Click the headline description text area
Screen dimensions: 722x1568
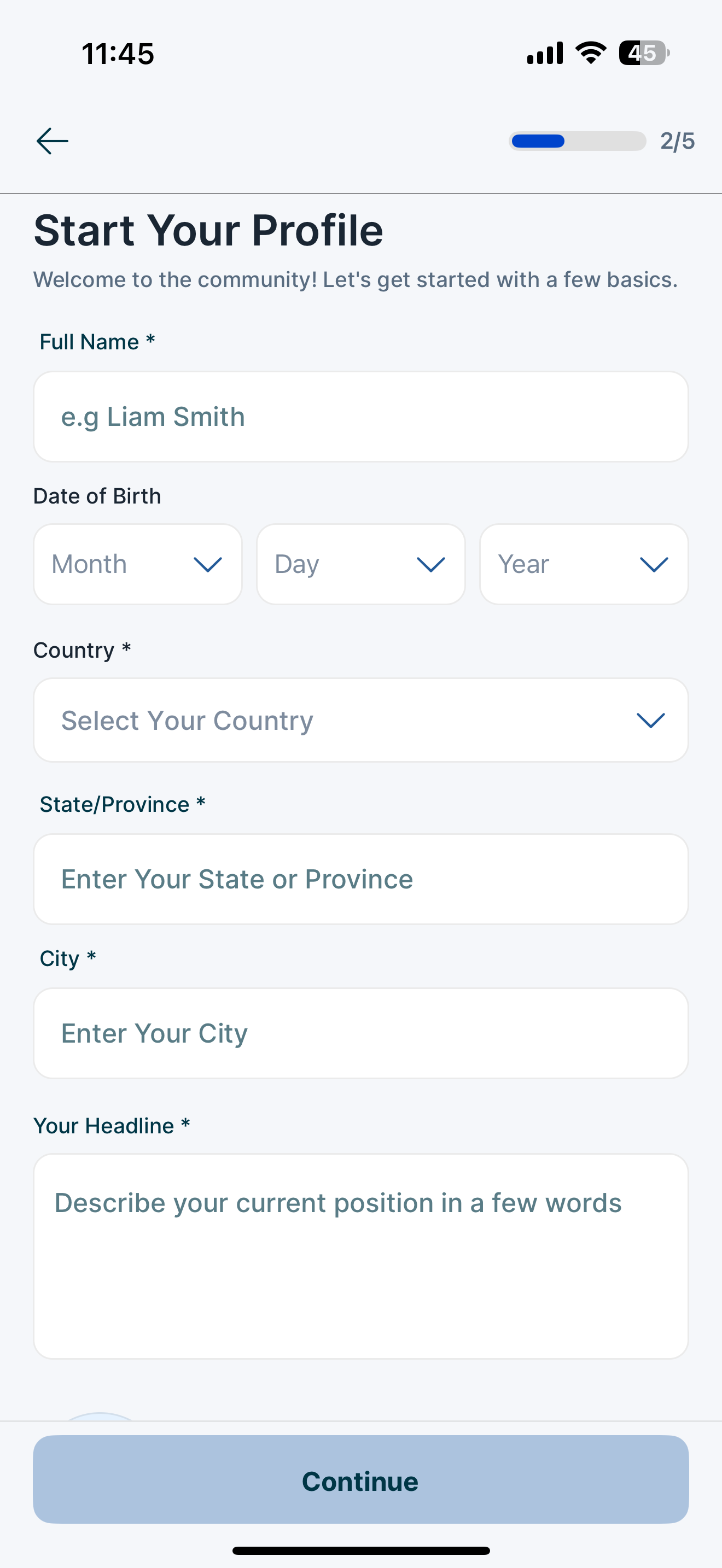tap(360, 1256)
